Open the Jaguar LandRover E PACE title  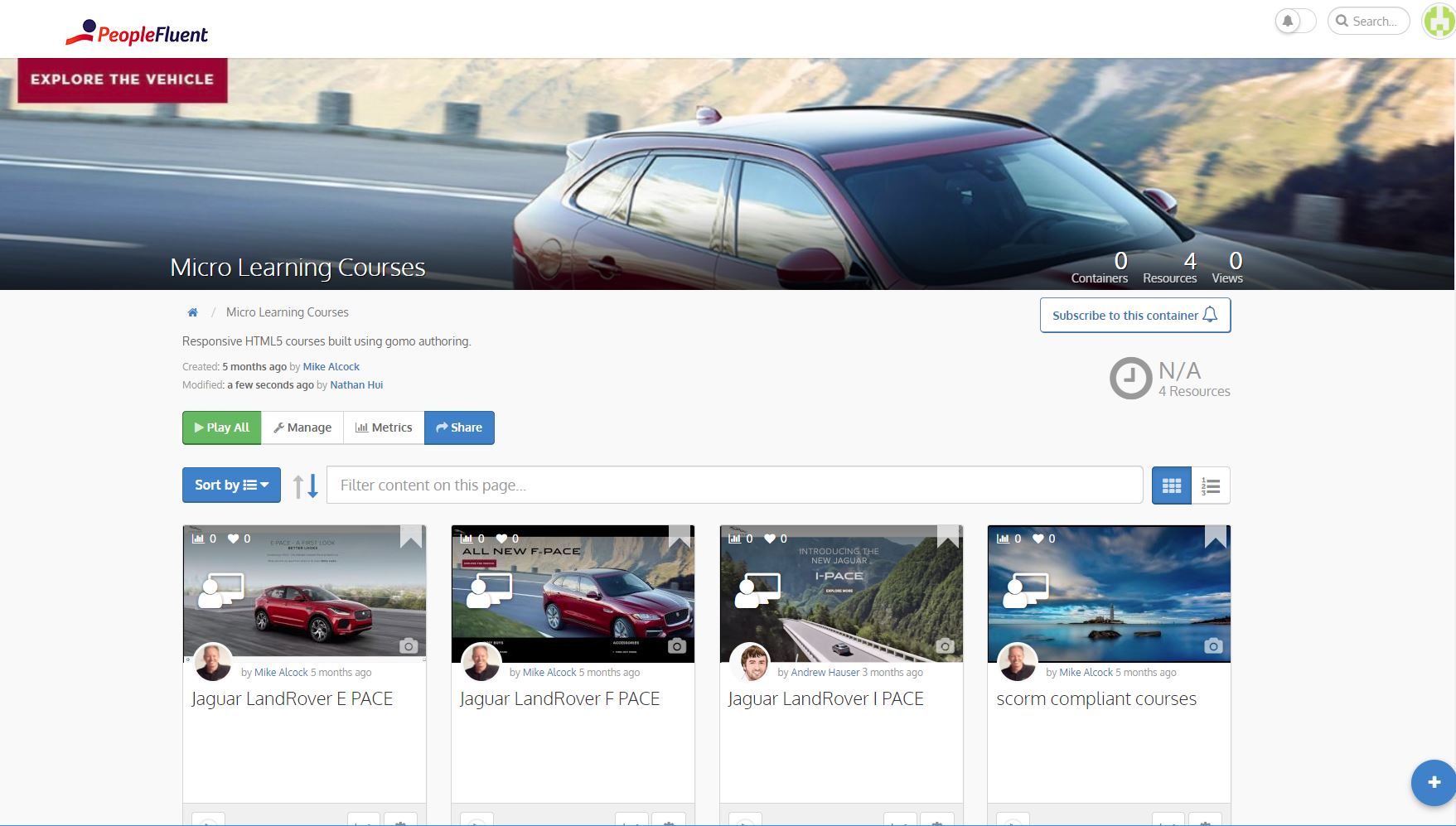pyautogui.click(x=292, y=699)
